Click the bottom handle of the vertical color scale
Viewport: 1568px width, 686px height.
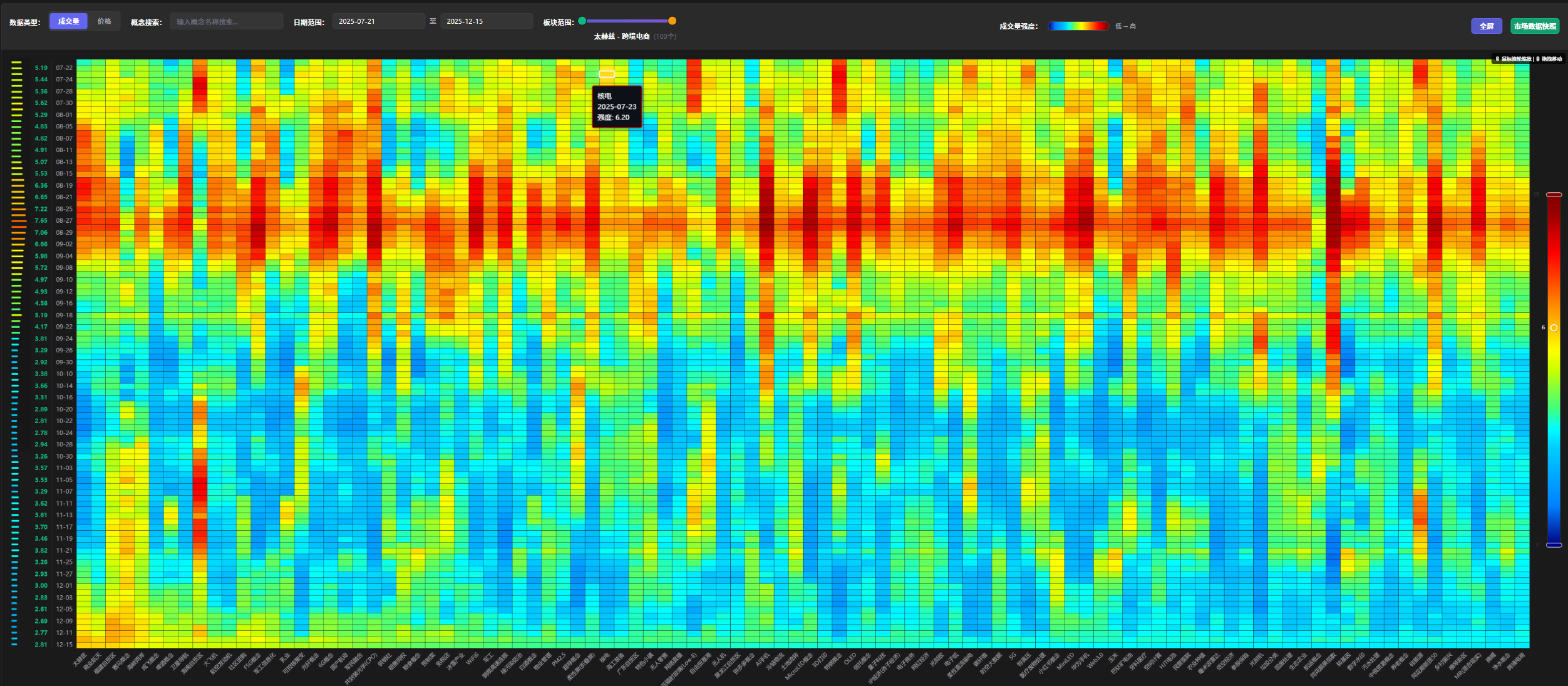[1554, 545]
